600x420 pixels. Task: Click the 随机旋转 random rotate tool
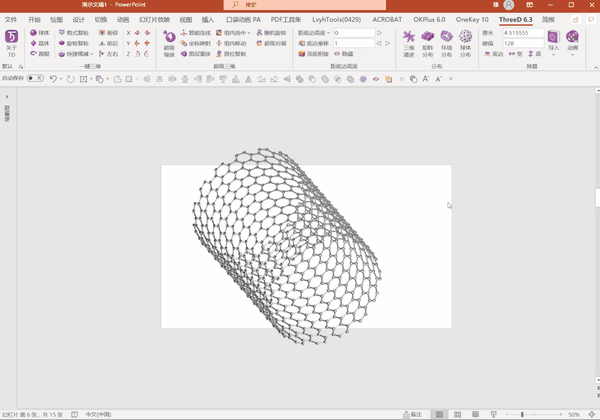tap(271, 33)
